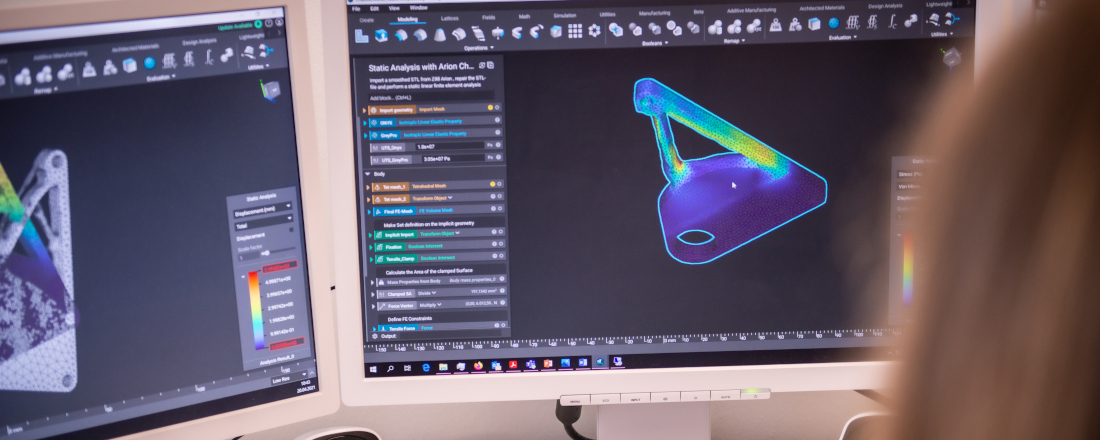Click the plain blue cube Evaluation icon
The width and height of the screenshot is (1100, 440).
[x=814, y=24]
